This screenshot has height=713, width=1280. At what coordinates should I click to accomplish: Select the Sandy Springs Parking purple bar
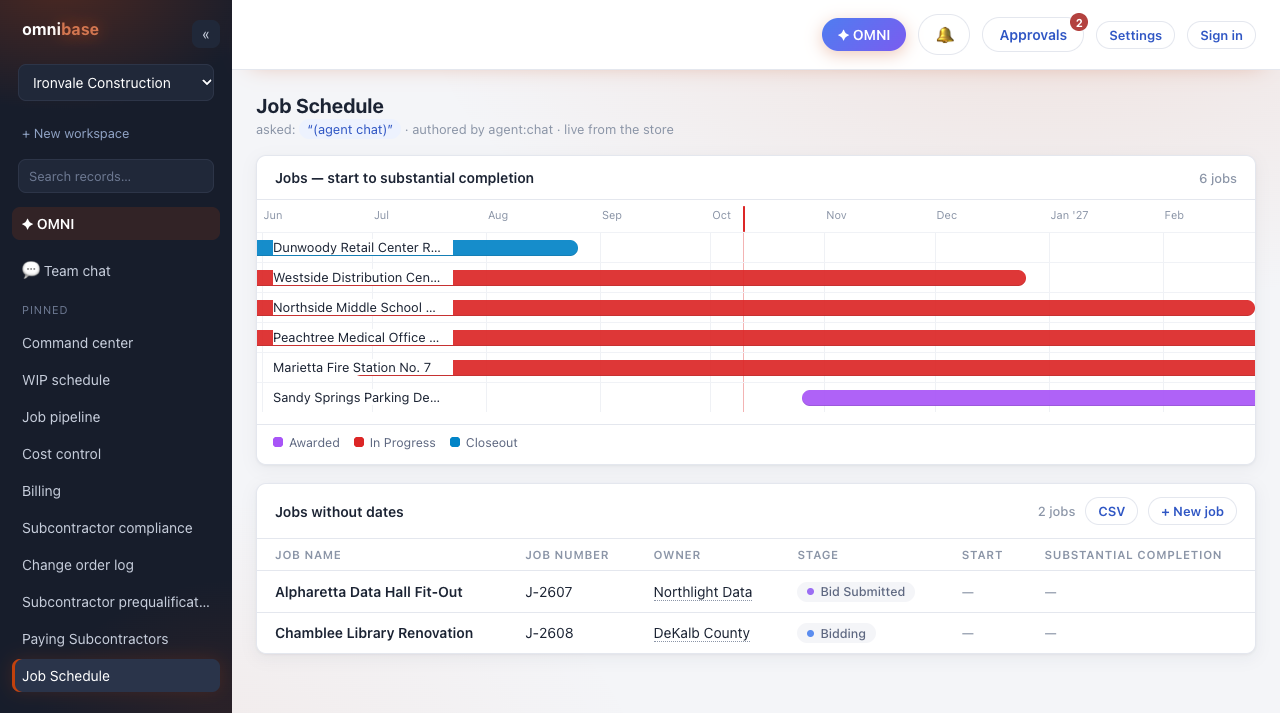(x=1028, y=398)
